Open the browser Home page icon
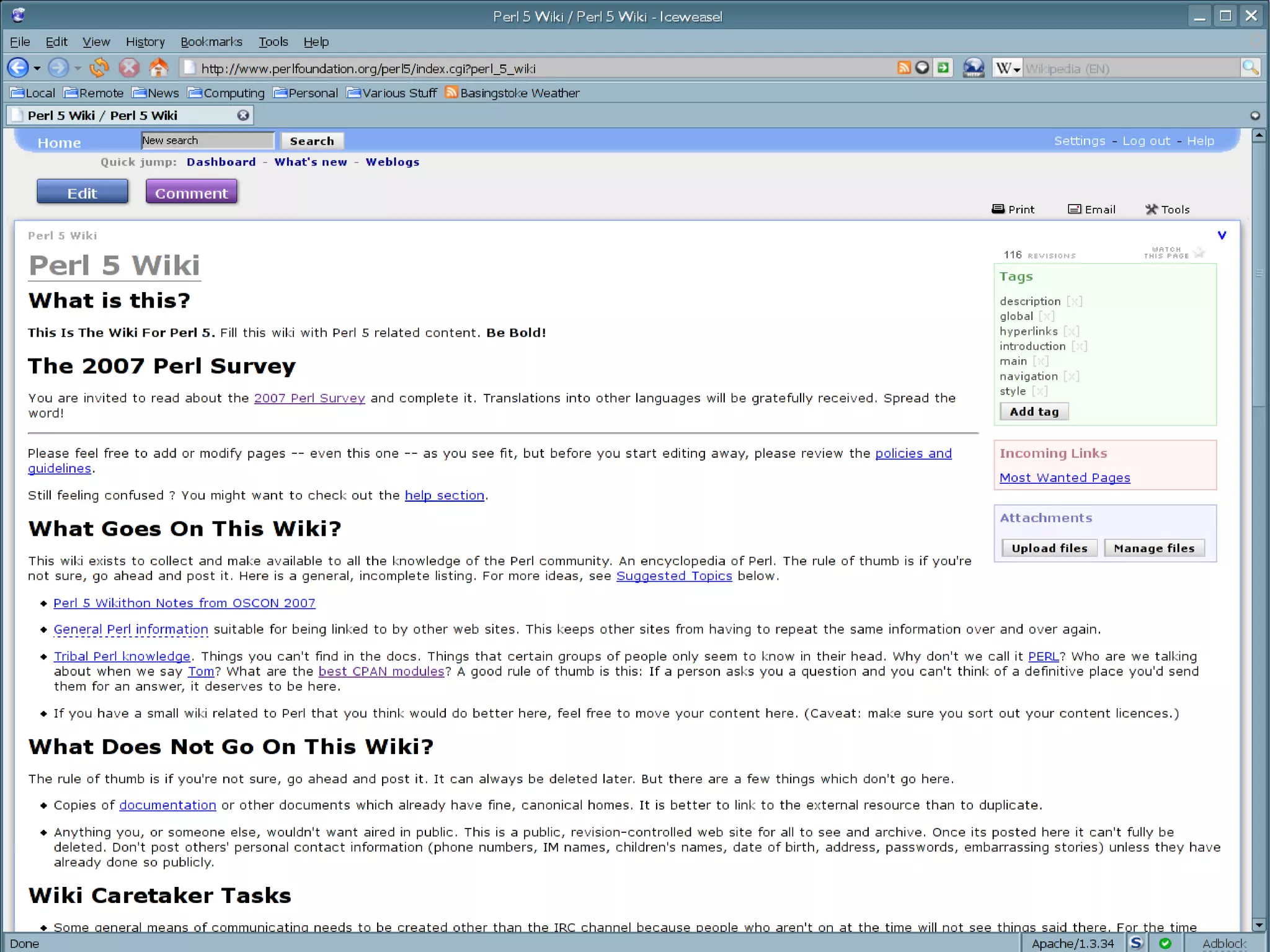 159,67
